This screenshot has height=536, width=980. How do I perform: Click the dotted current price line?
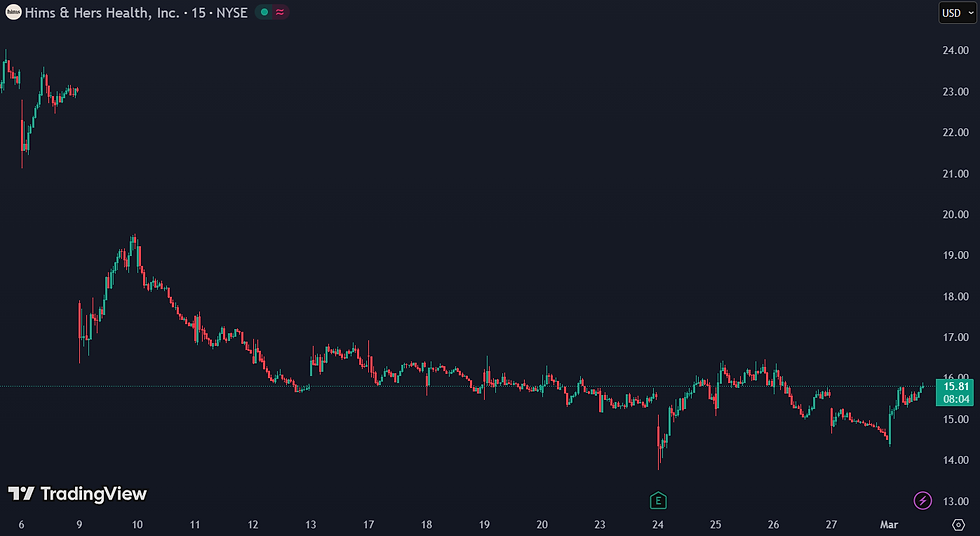coord(468,387)
